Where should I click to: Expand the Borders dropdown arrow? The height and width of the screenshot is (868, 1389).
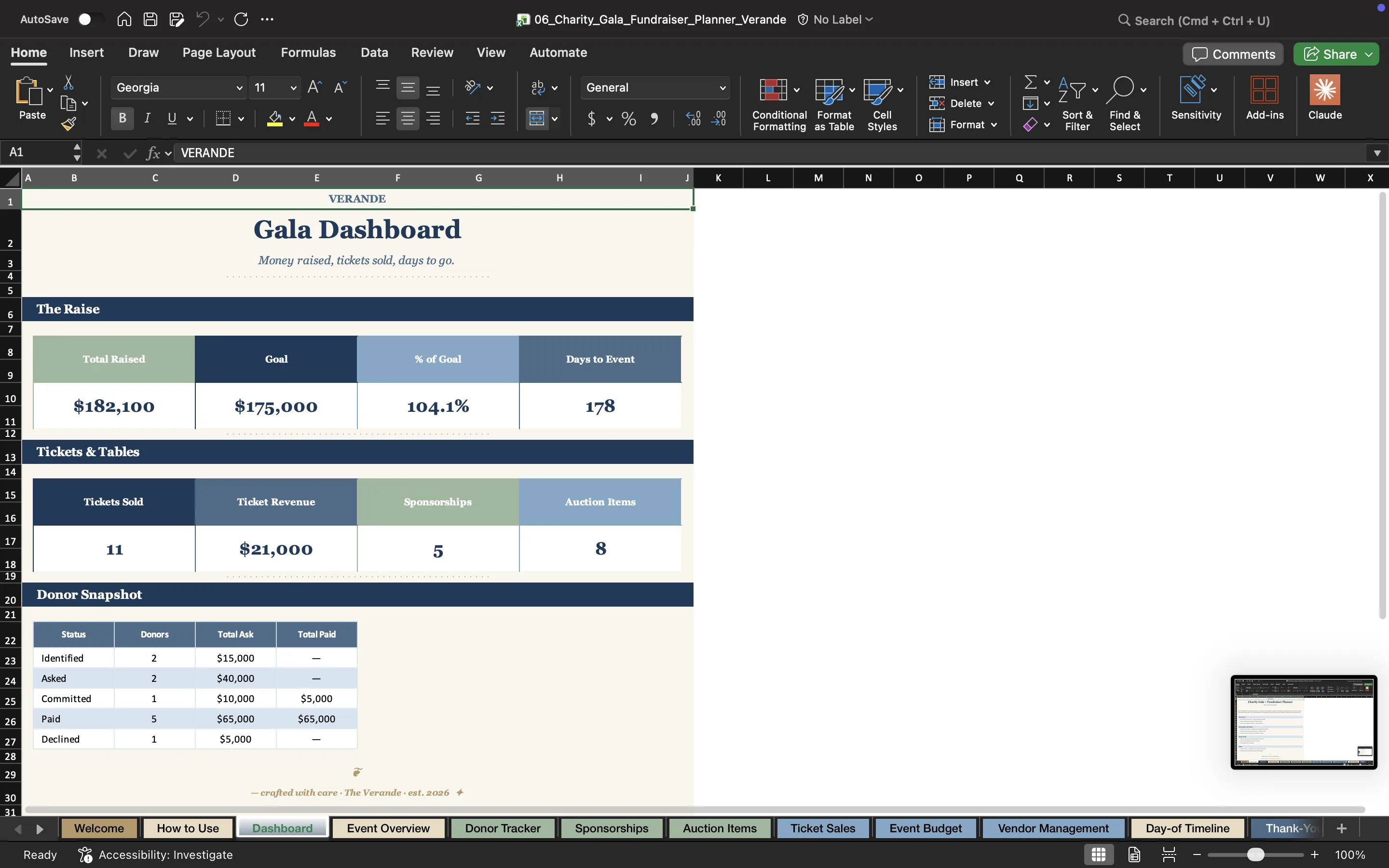coord(241,119)
